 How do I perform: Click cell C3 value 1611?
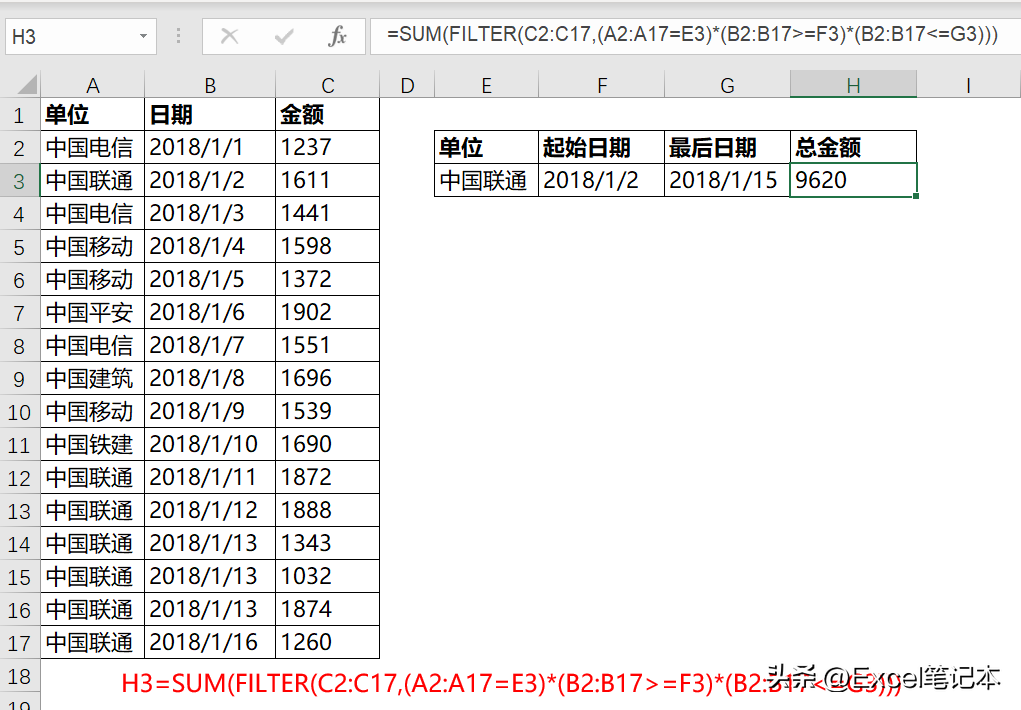point(328,180)
